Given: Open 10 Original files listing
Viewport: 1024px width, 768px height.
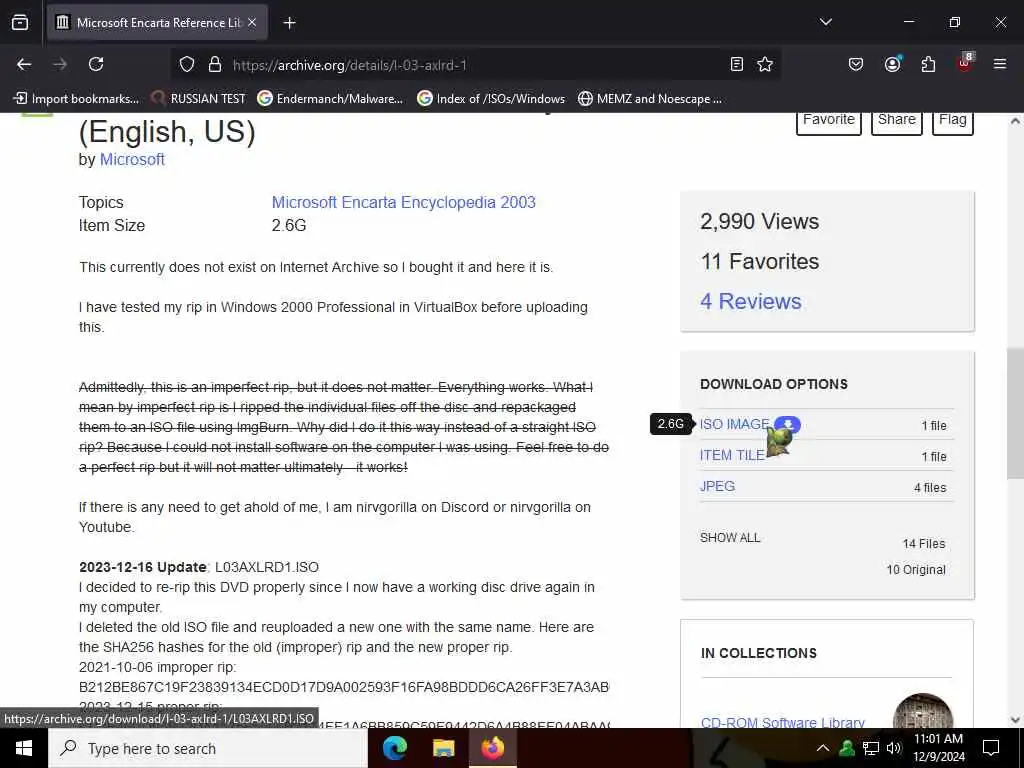Looking at the screenshot, I should (916, 570).
